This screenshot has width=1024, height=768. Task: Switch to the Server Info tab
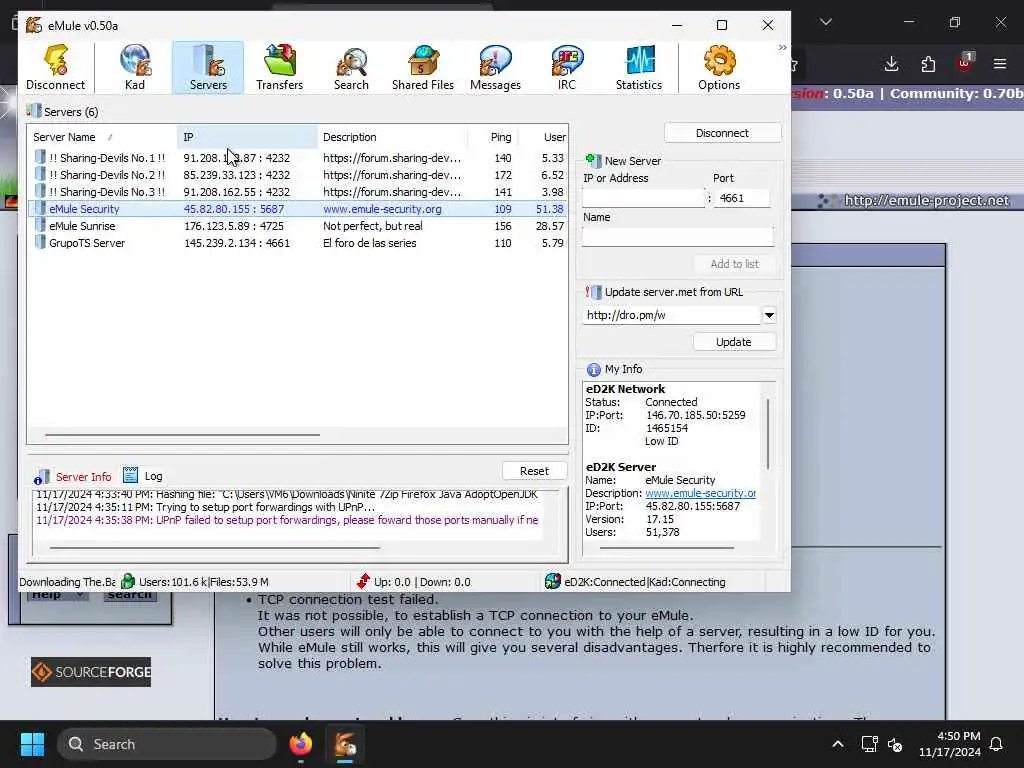[x=73, y=477]
